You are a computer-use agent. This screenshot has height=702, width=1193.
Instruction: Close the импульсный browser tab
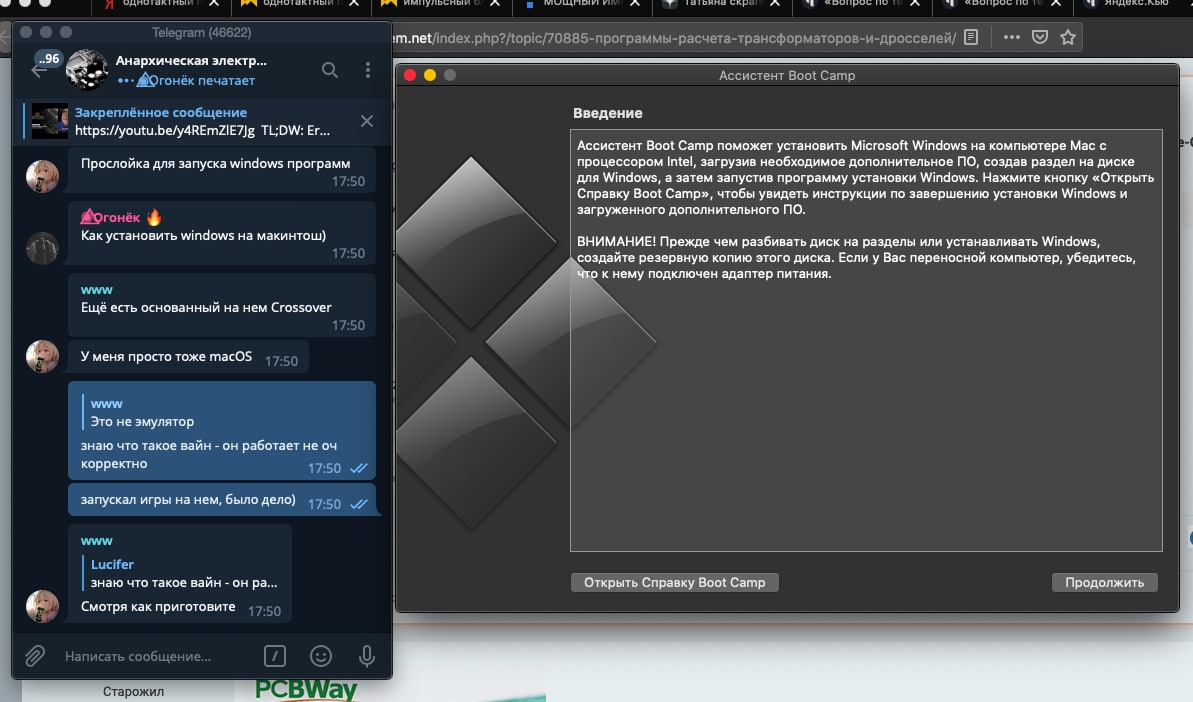[x=495, y=4]
